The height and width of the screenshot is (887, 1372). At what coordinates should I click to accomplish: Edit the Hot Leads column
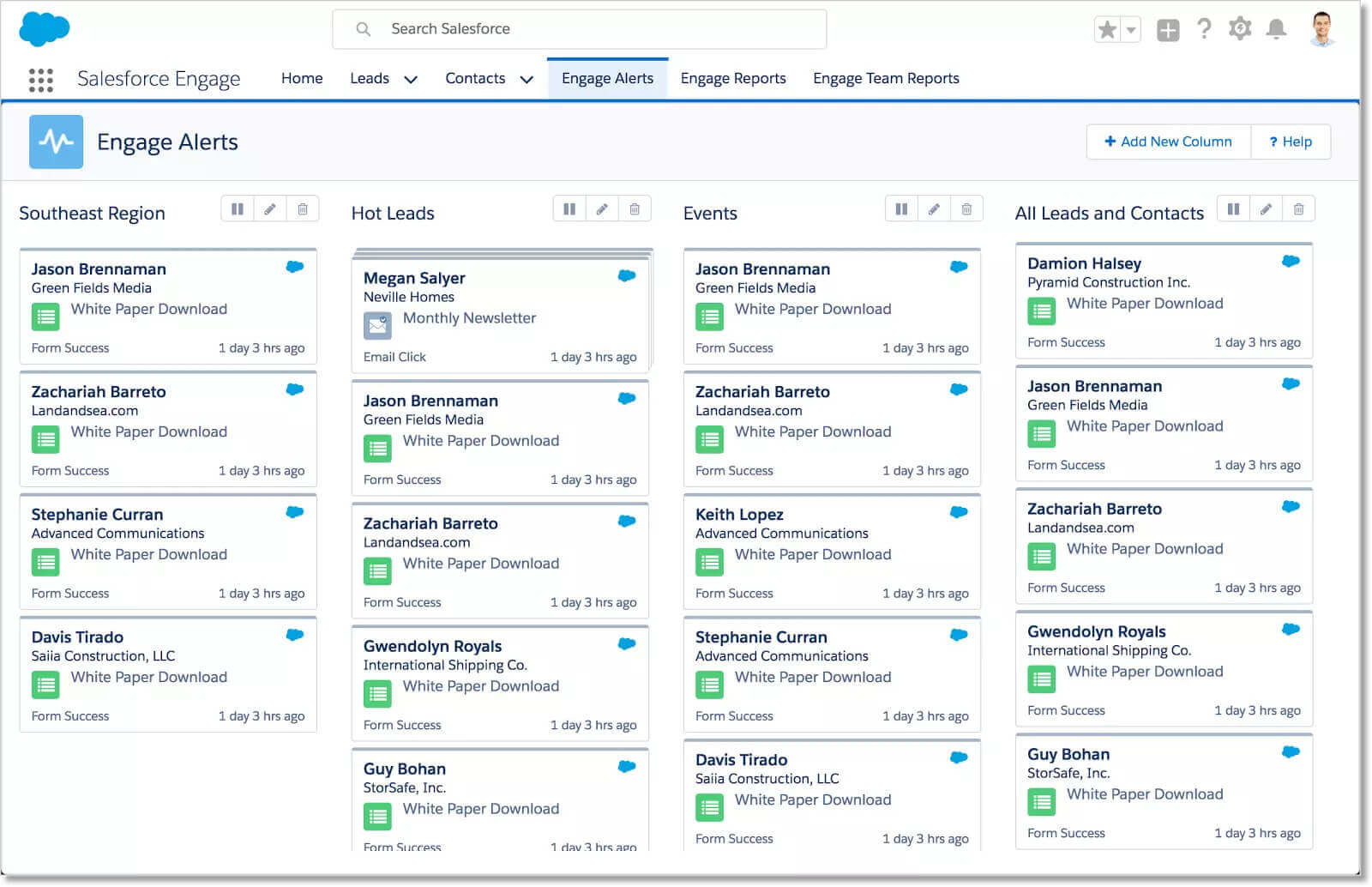coord(602,209)
